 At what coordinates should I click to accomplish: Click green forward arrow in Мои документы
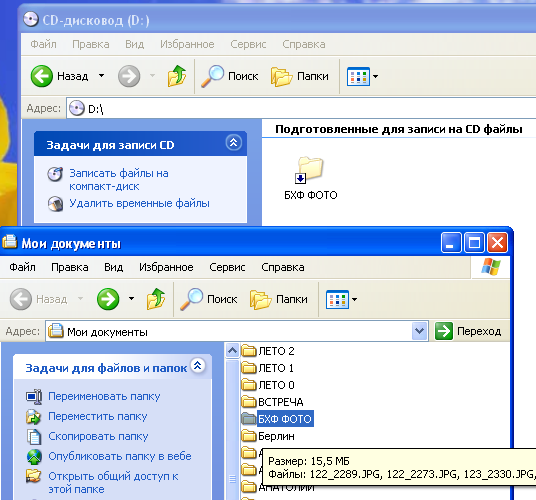click(x=108, y=299)
